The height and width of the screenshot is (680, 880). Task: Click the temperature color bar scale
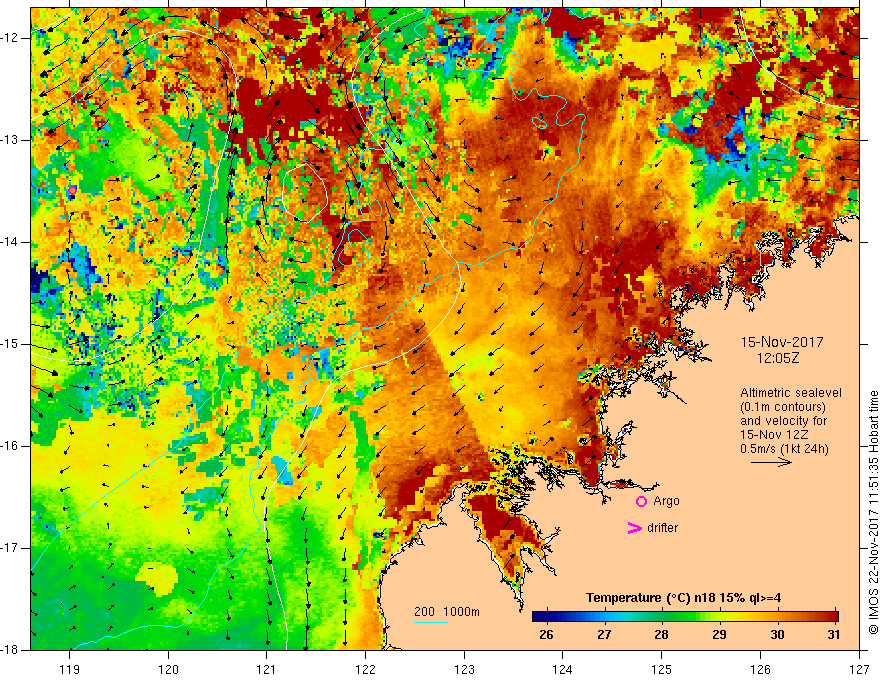[685, 617]
